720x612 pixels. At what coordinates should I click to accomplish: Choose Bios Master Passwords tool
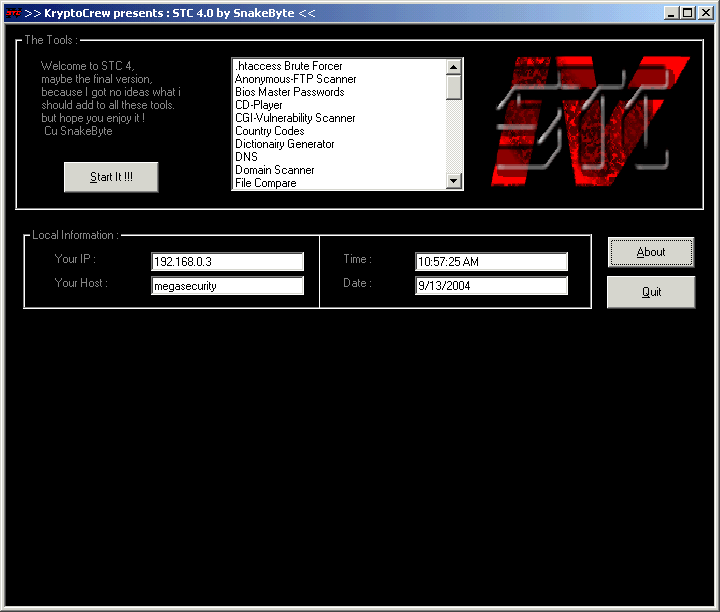[289, 92]
